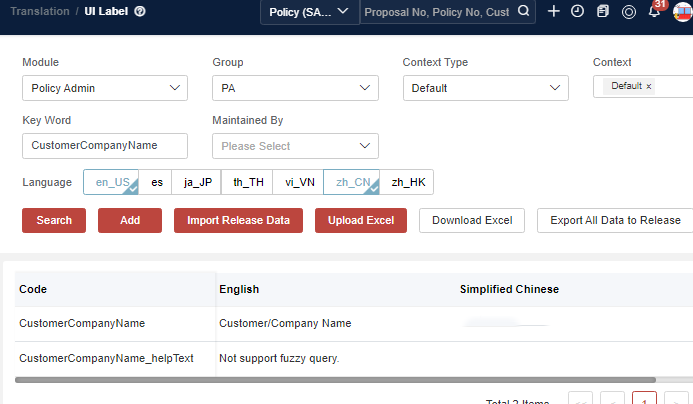Click the help question mark beside UI Label
693x404 pixels.
coord(140,11)
